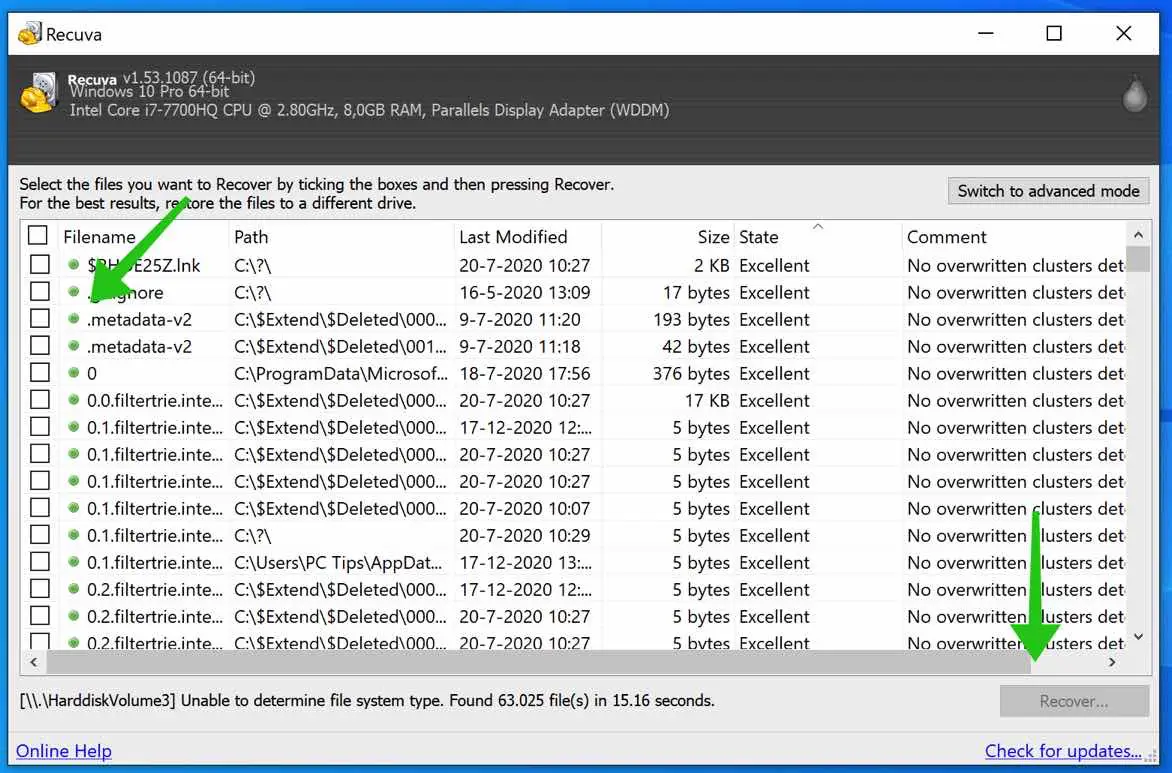Click the date 18-7-2020 17:56

[x=525, y=373]
